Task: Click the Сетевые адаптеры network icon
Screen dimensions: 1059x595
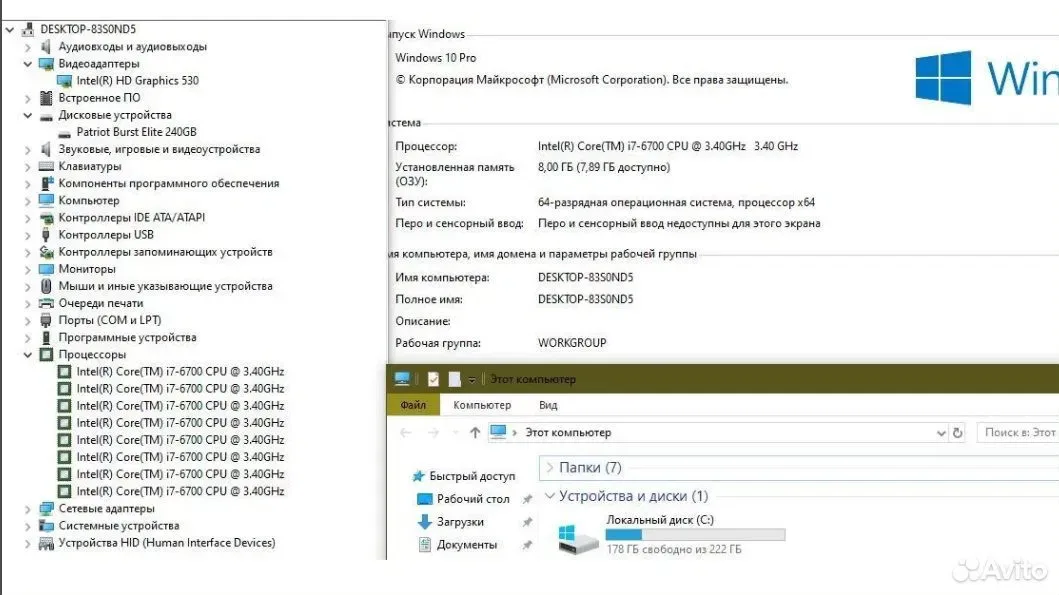Action: tap(46, 509)
